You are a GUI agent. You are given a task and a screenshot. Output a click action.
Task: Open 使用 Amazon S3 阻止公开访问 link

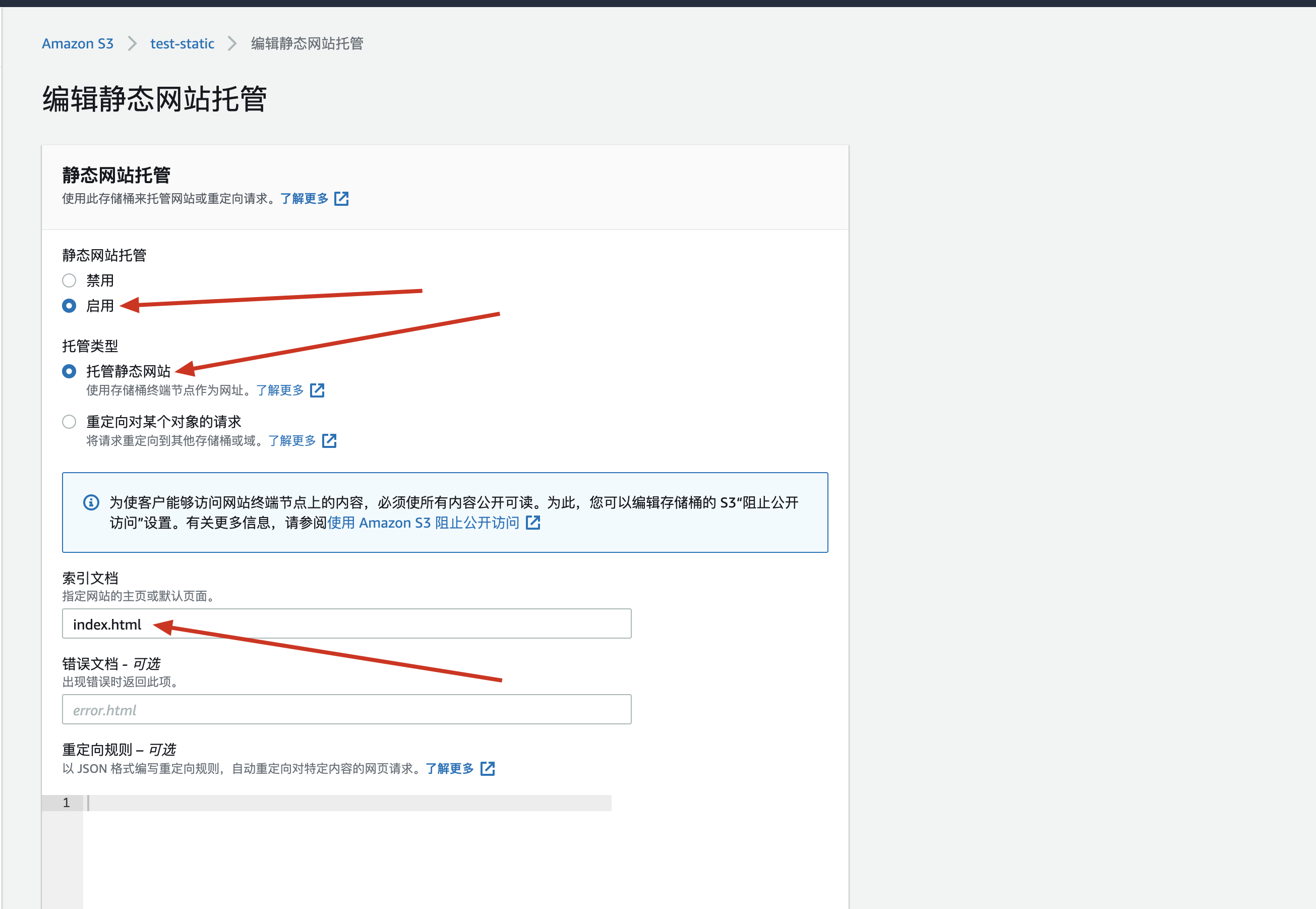[x=423, y=523]
